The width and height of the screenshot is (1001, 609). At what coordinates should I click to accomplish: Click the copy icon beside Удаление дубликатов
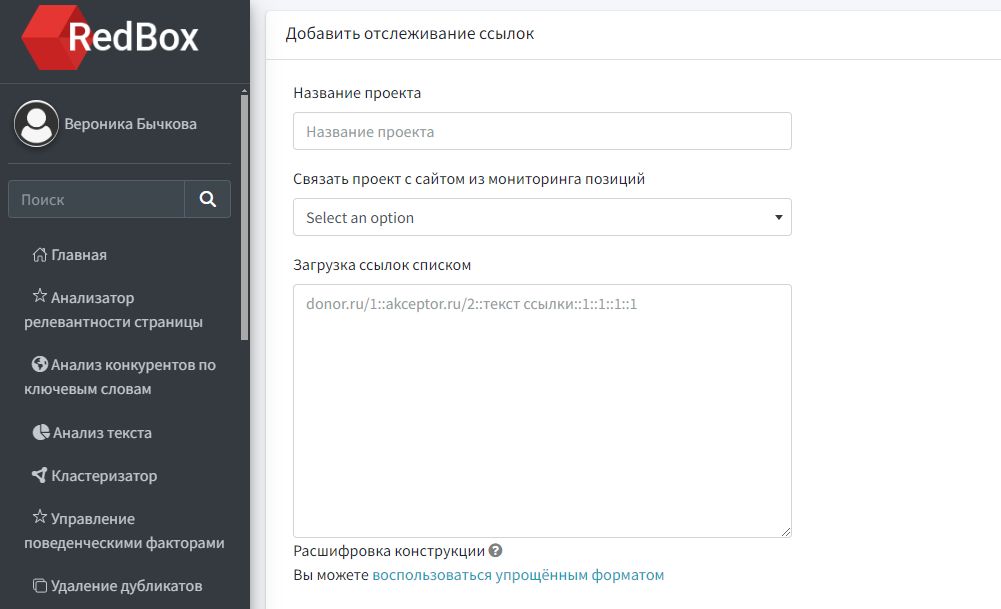point(40,586)
